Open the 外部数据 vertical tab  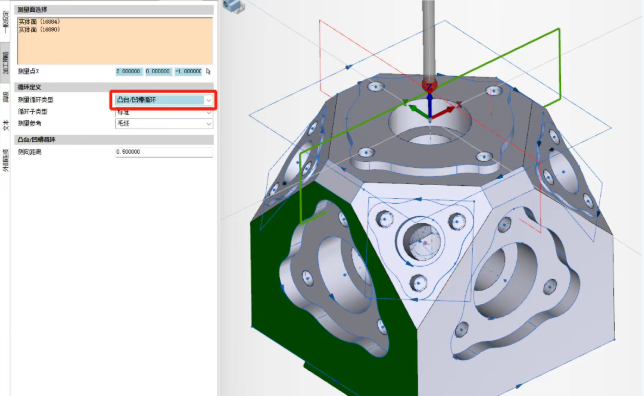point(5,160)
